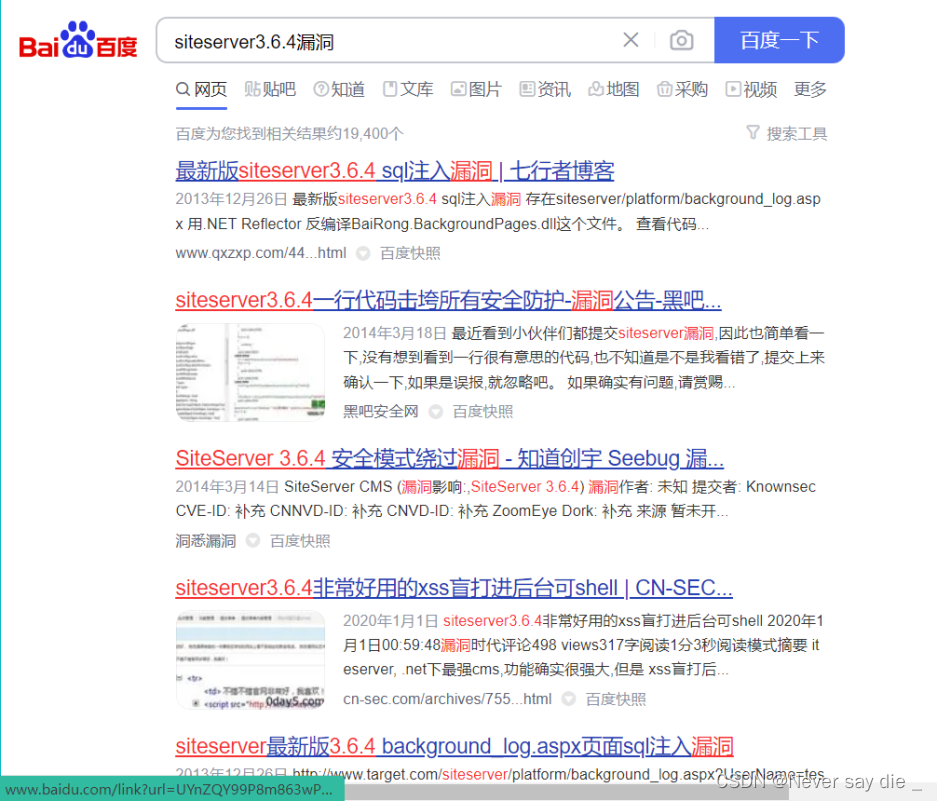Click the cn-sec.com/archives/755...html URL
937x801 pixels.
coord(447,699)
